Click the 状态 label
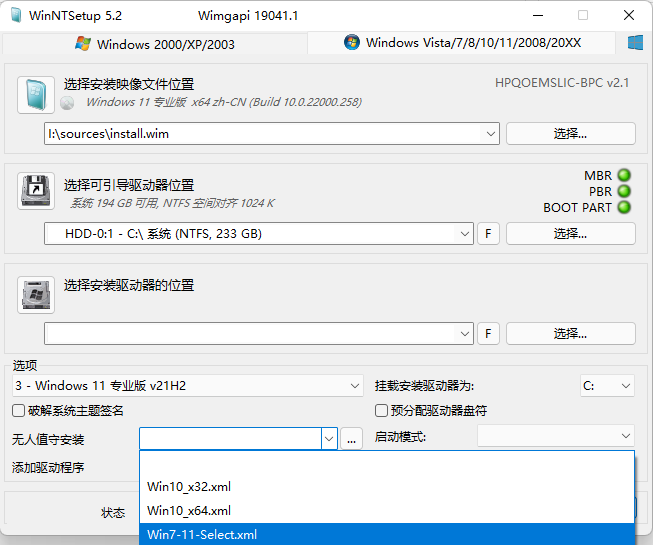 pyautogui.click(x=113, y=513)
